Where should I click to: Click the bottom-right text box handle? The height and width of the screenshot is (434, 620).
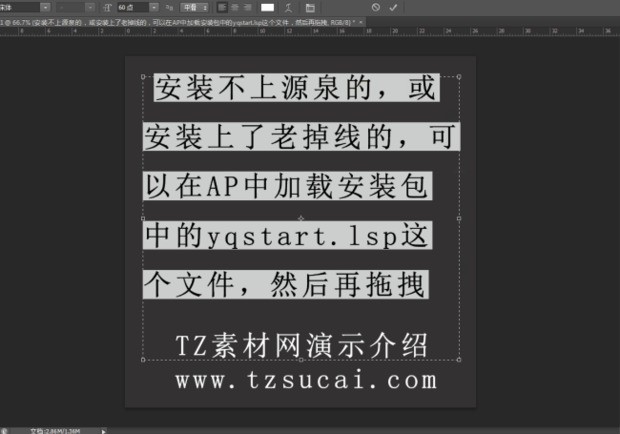(x=459, y=360)
